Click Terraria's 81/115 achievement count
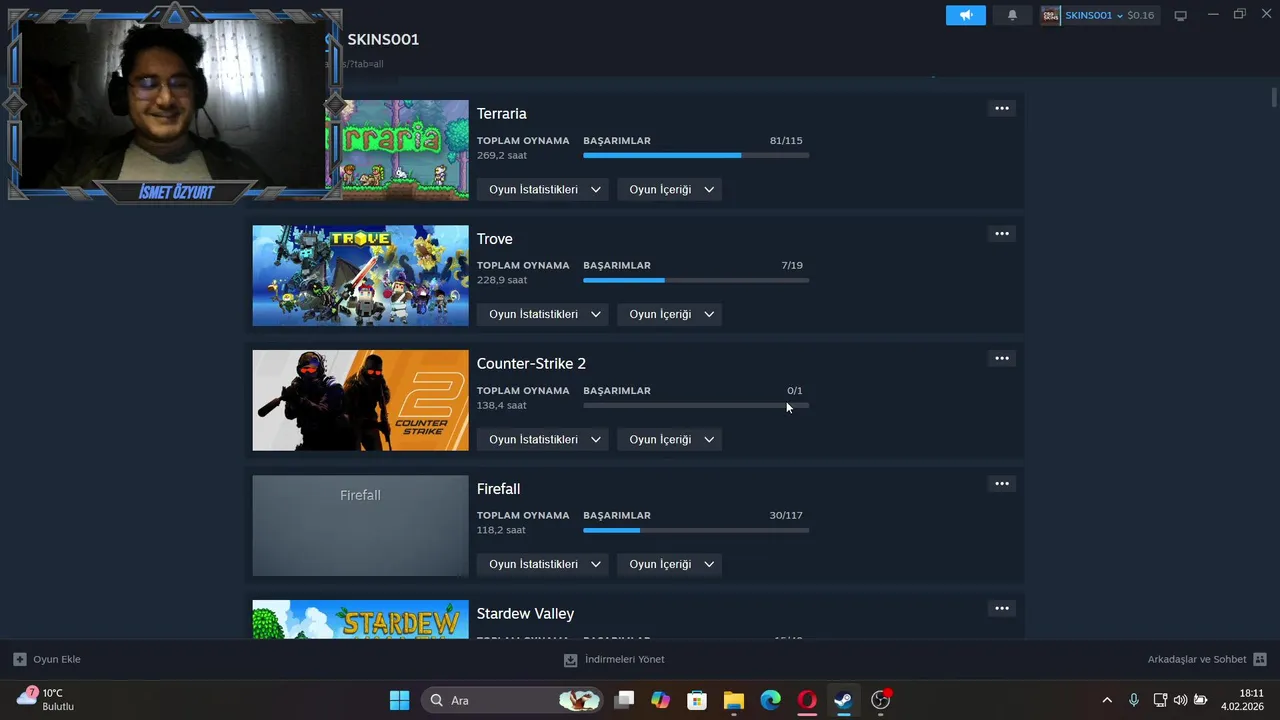 pyautogui.click(x=786, y=141)
